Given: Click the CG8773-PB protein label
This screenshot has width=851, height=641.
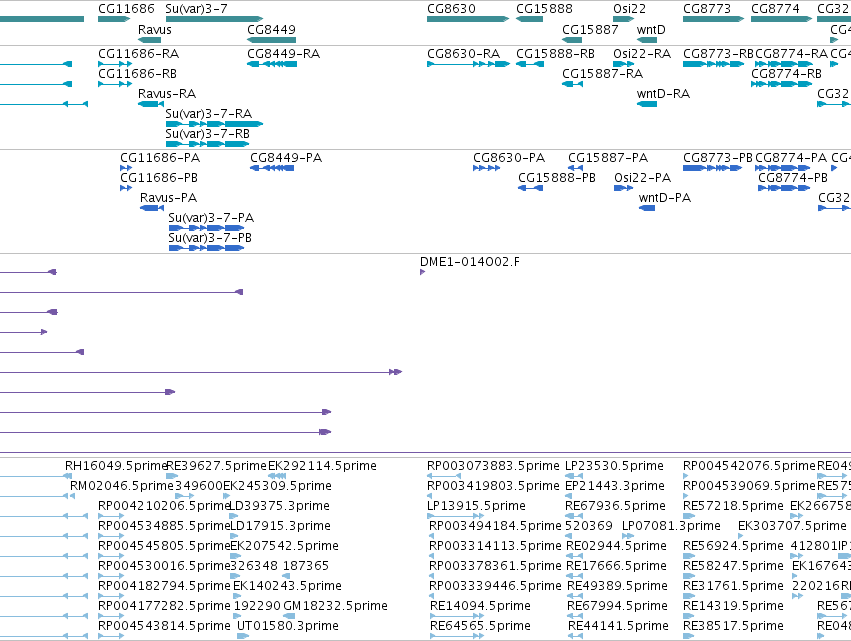Looking at the screenshot, I should click(718, 158).
